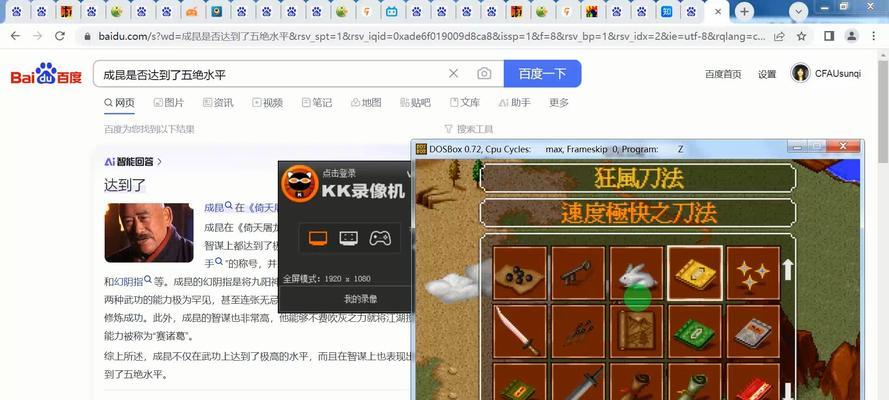Open the unrolled map scroll item
The height and width of the screenshot is (400, 889).
click(636, 331)
